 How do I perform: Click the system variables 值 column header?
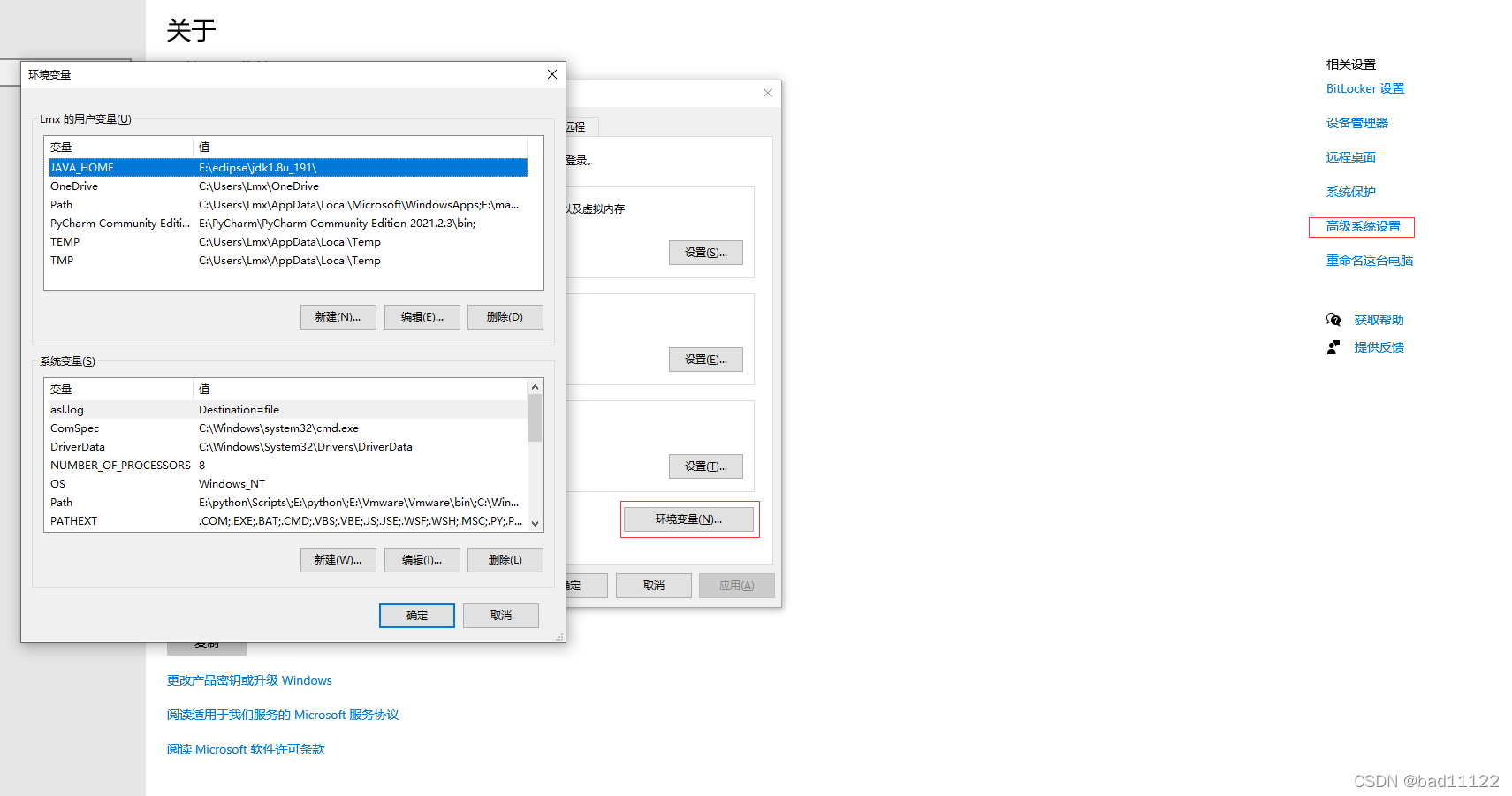click(x=360, y=390)
